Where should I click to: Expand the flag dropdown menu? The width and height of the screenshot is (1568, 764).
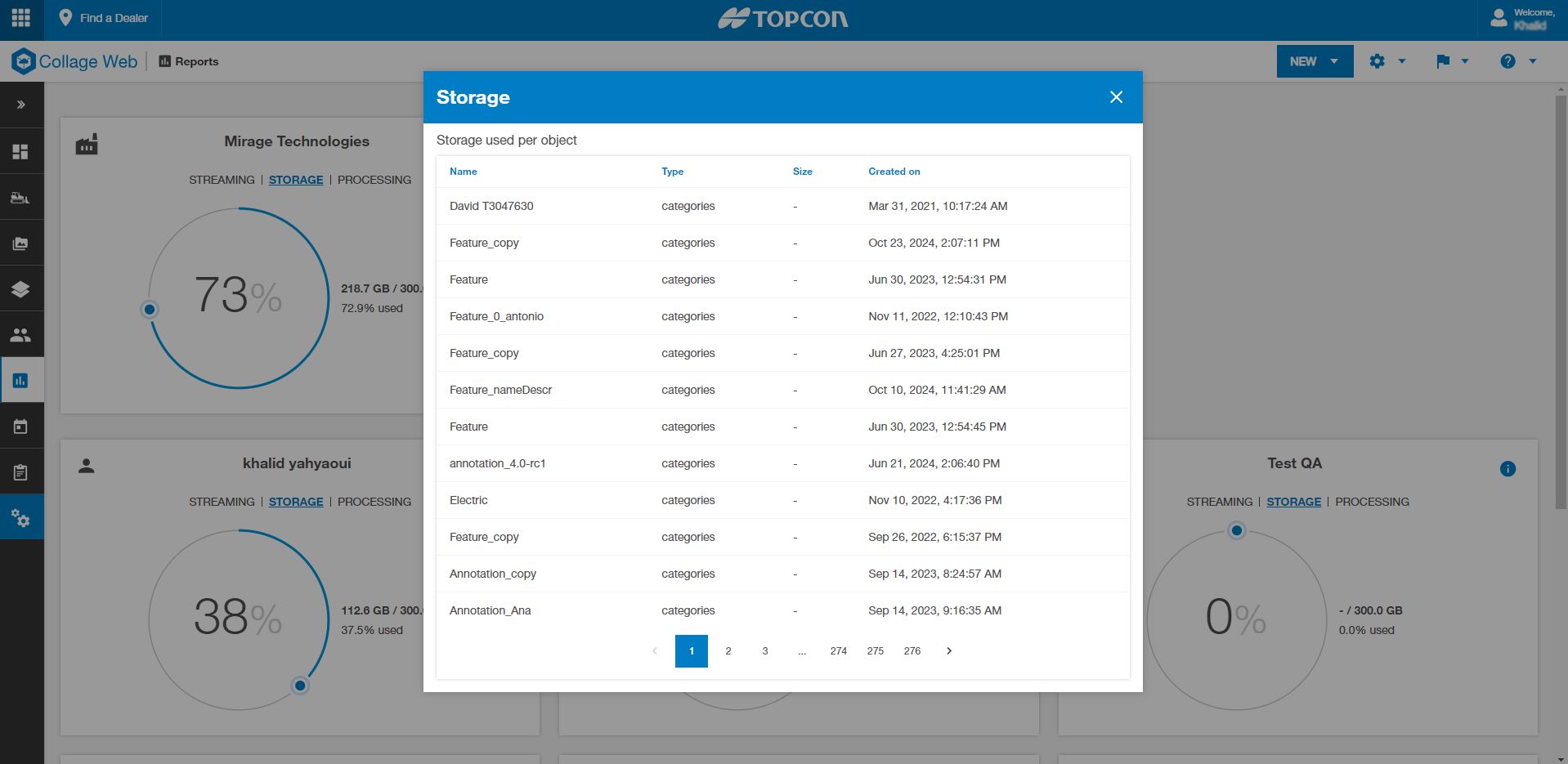click(1452, 61)
